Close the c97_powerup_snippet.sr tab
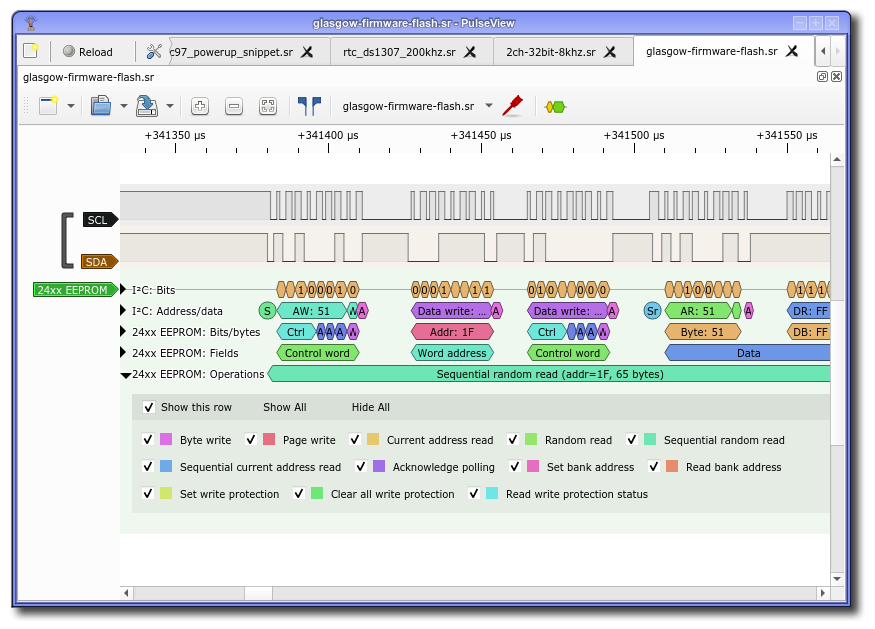The image size is (875, 629). 307,52
